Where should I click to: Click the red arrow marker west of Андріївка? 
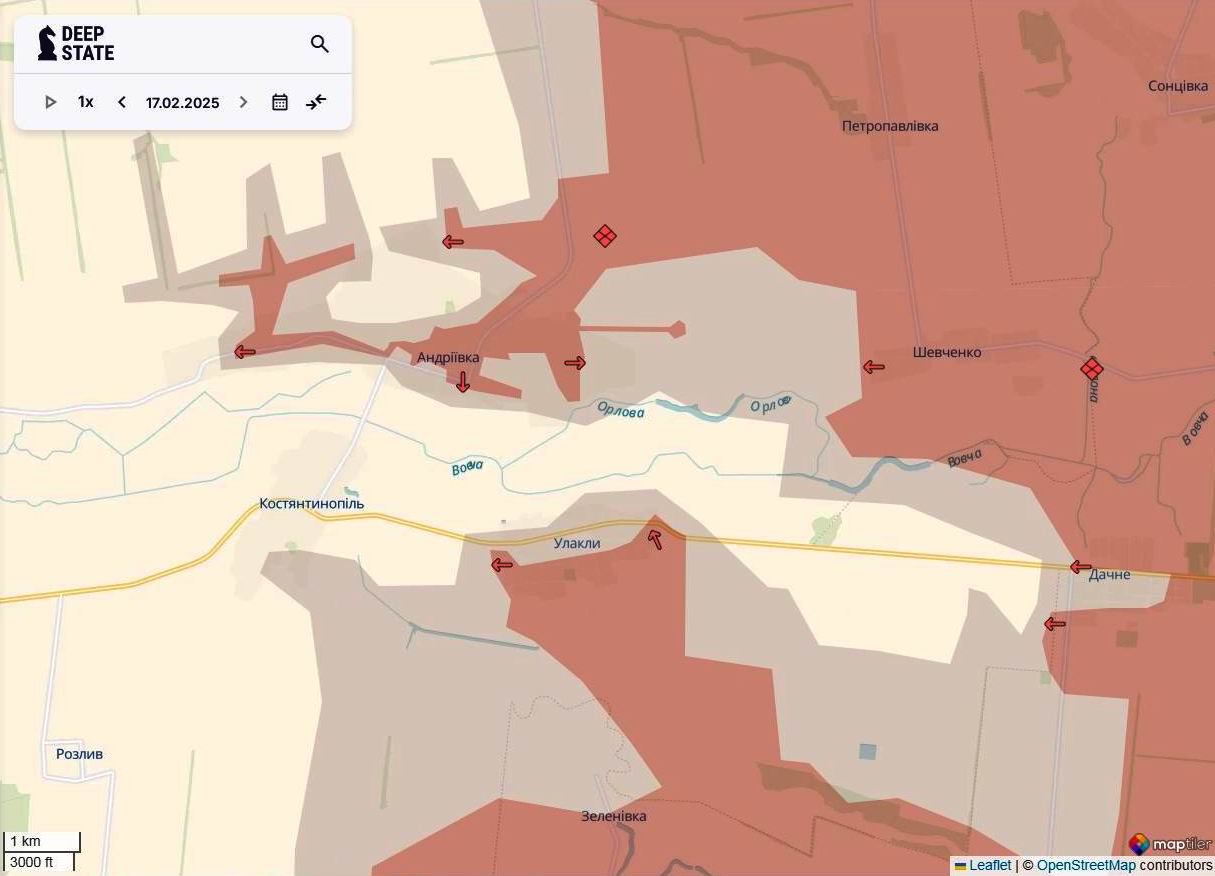[243, 352]
